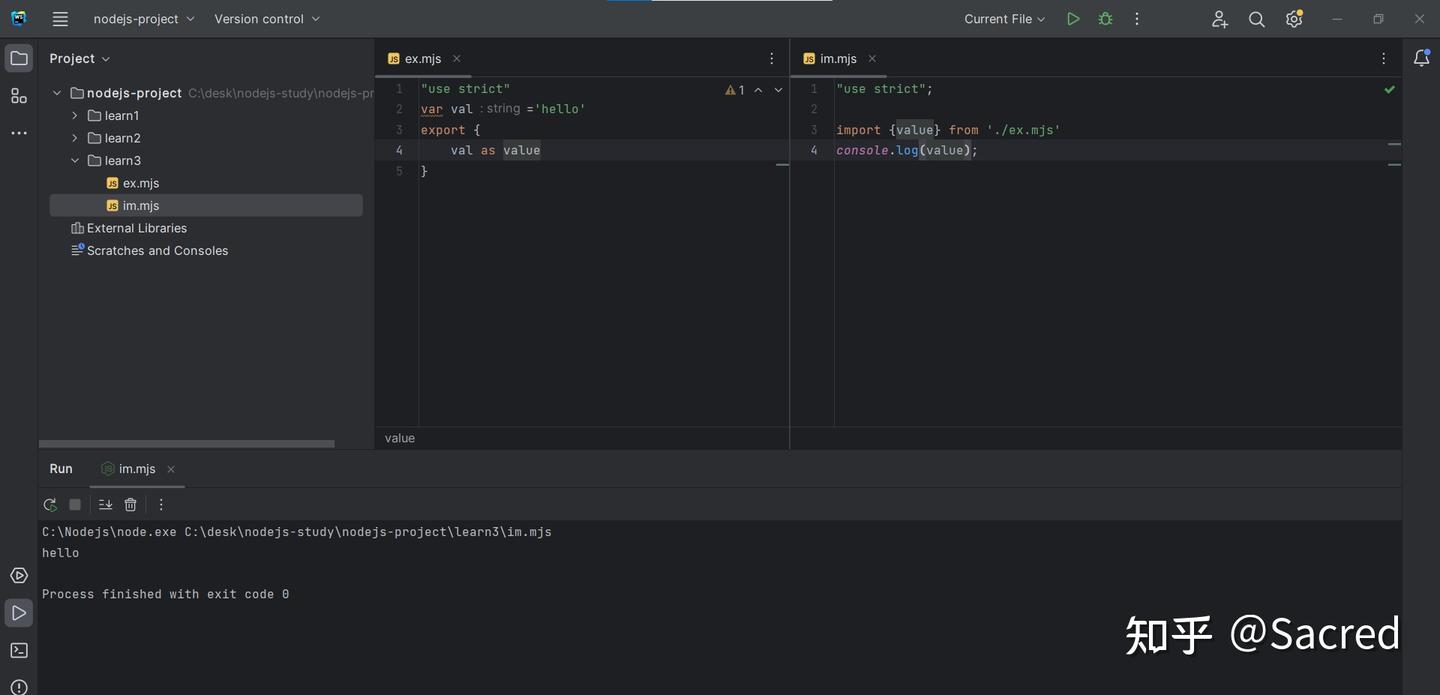
Task: Select ex.mjs in the project tree
Action: (x=141, y=183)
